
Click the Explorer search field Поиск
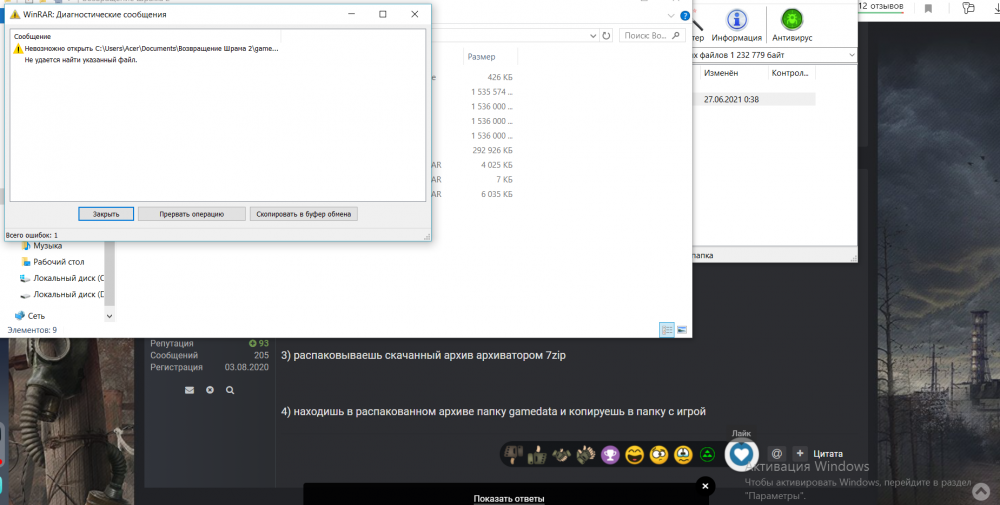click(x=652, y=36)
